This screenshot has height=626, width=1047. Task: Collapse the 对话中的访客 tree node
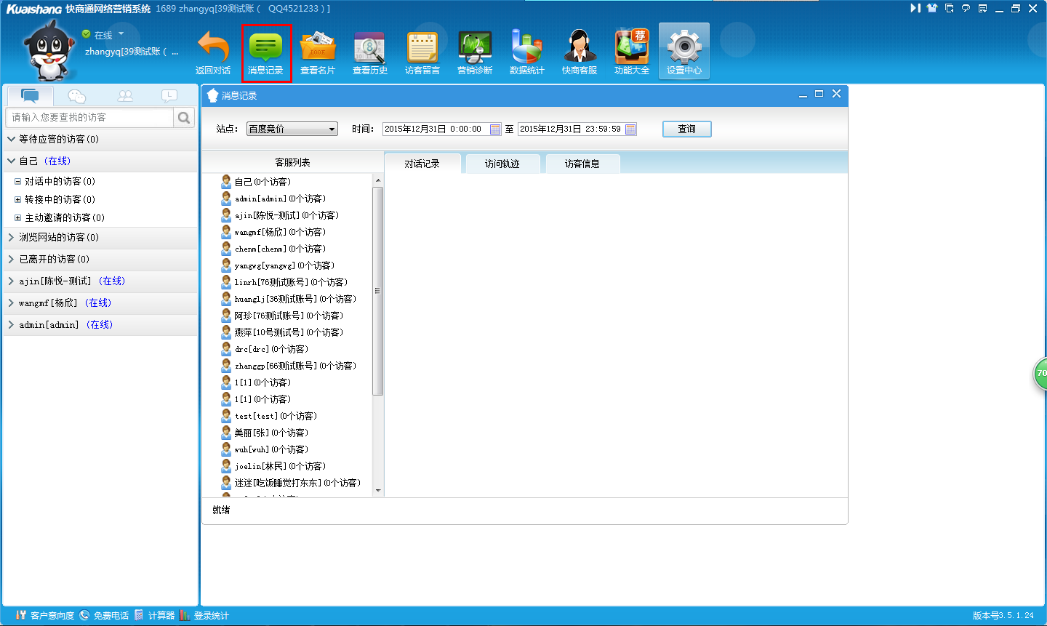[17, 182]
